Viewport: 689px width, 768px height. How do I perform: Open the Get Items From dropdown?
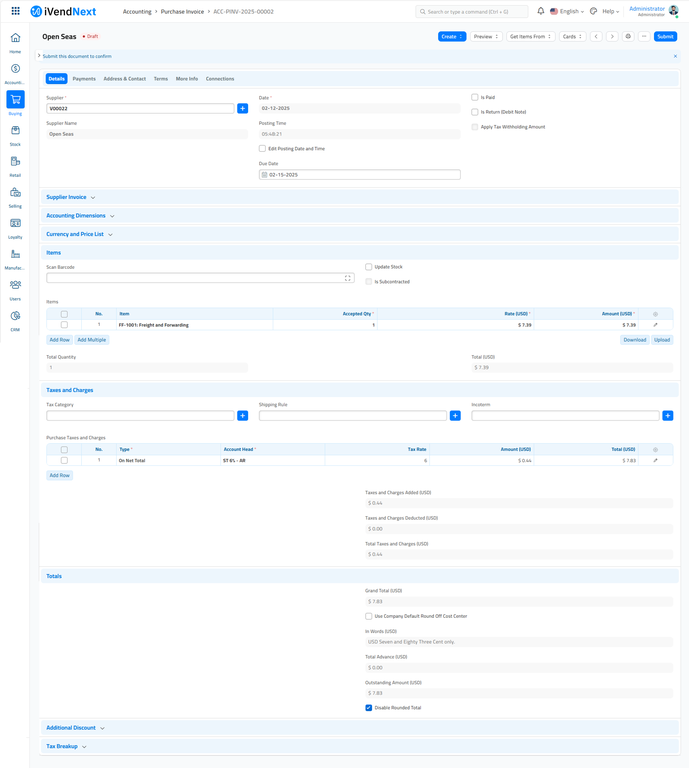click(531, 36)
